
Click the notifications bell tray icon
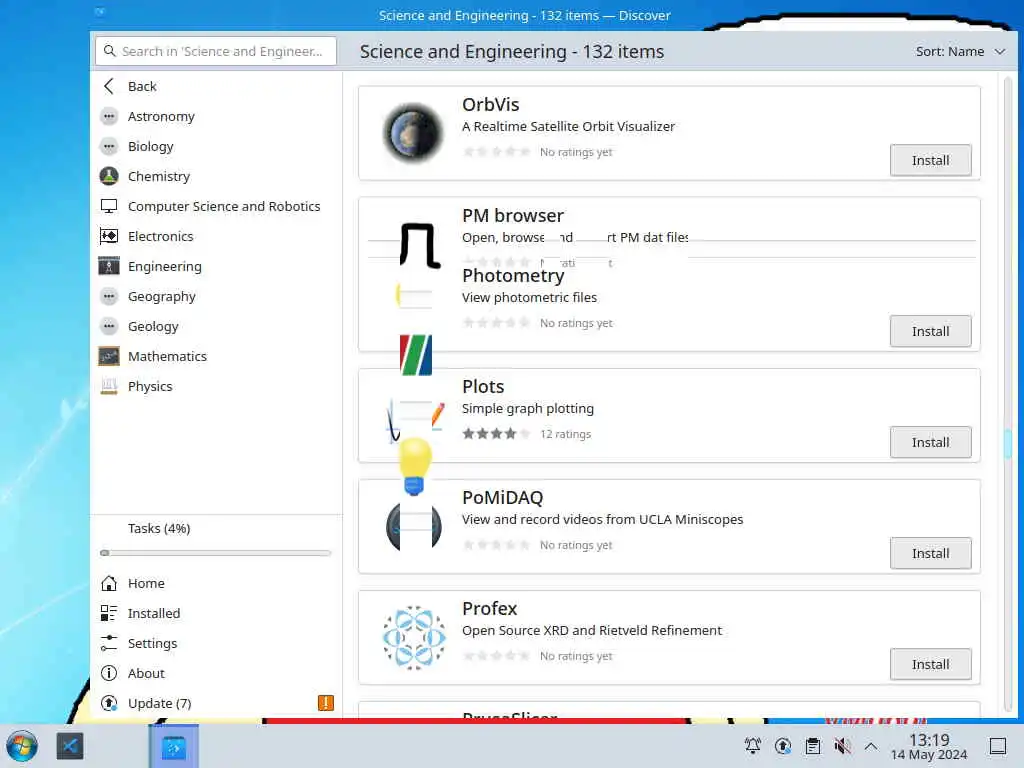[753, 746]
